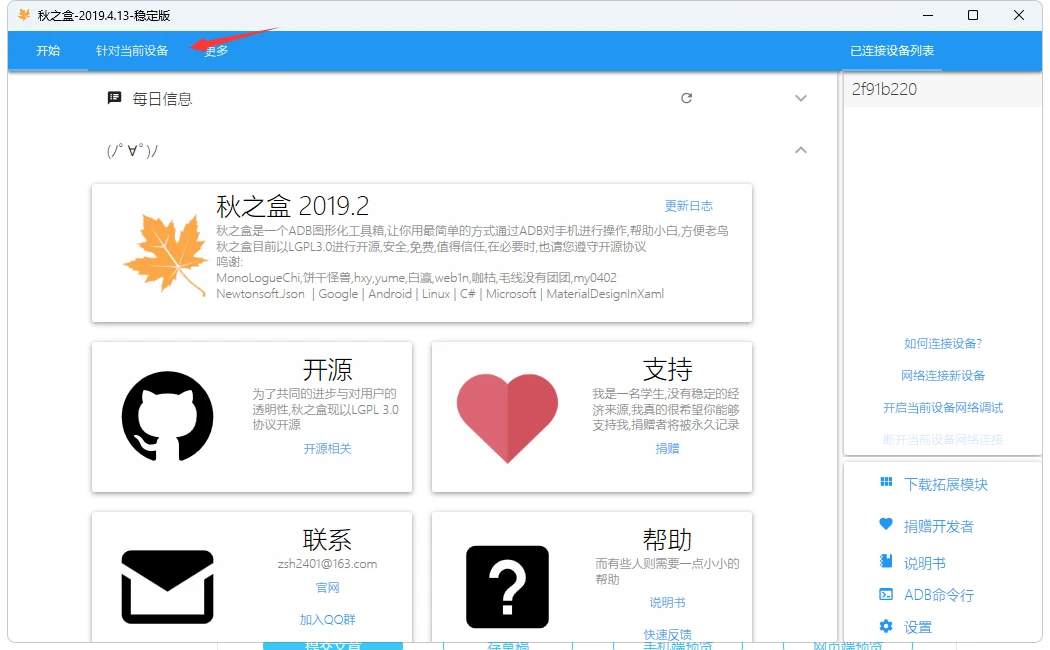This screenshot has height=650, width=1050.
Task: Open the 开源相关 link
Action: click(327, 449)
